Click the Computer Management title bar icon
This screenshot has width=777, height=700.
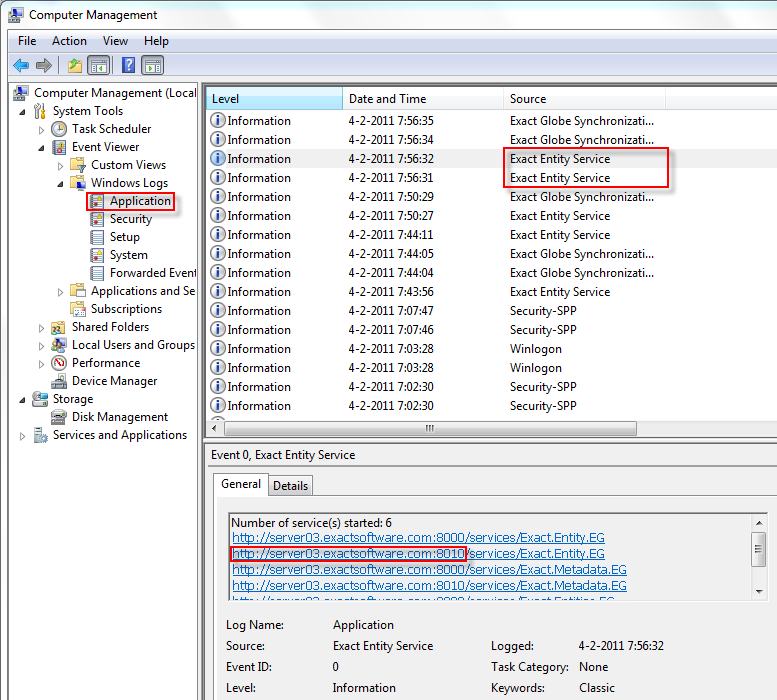tap(15, 15)
